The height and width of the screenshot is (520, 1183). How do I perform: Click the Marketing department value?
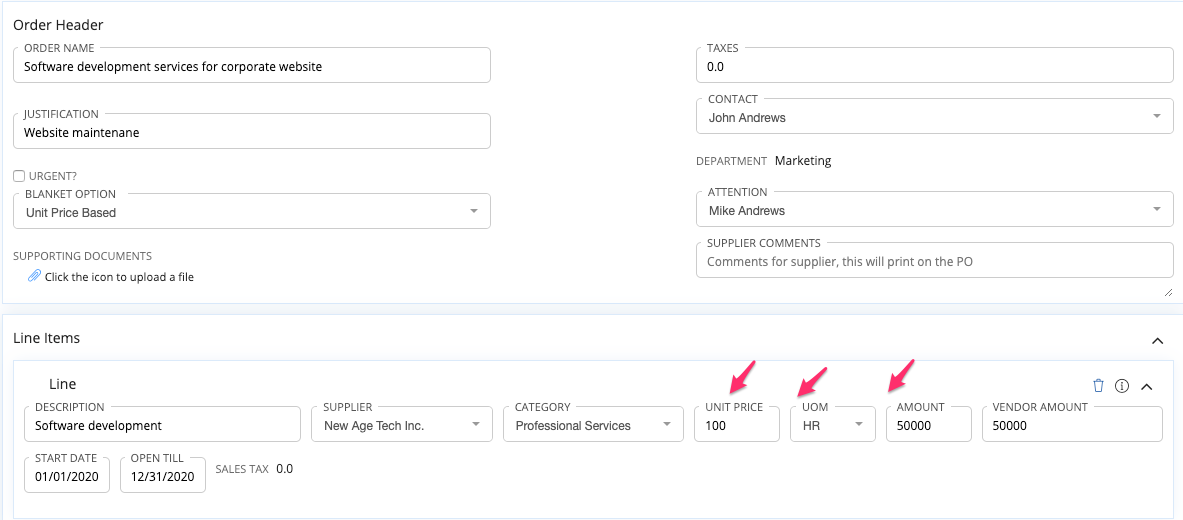click(803, 160)
